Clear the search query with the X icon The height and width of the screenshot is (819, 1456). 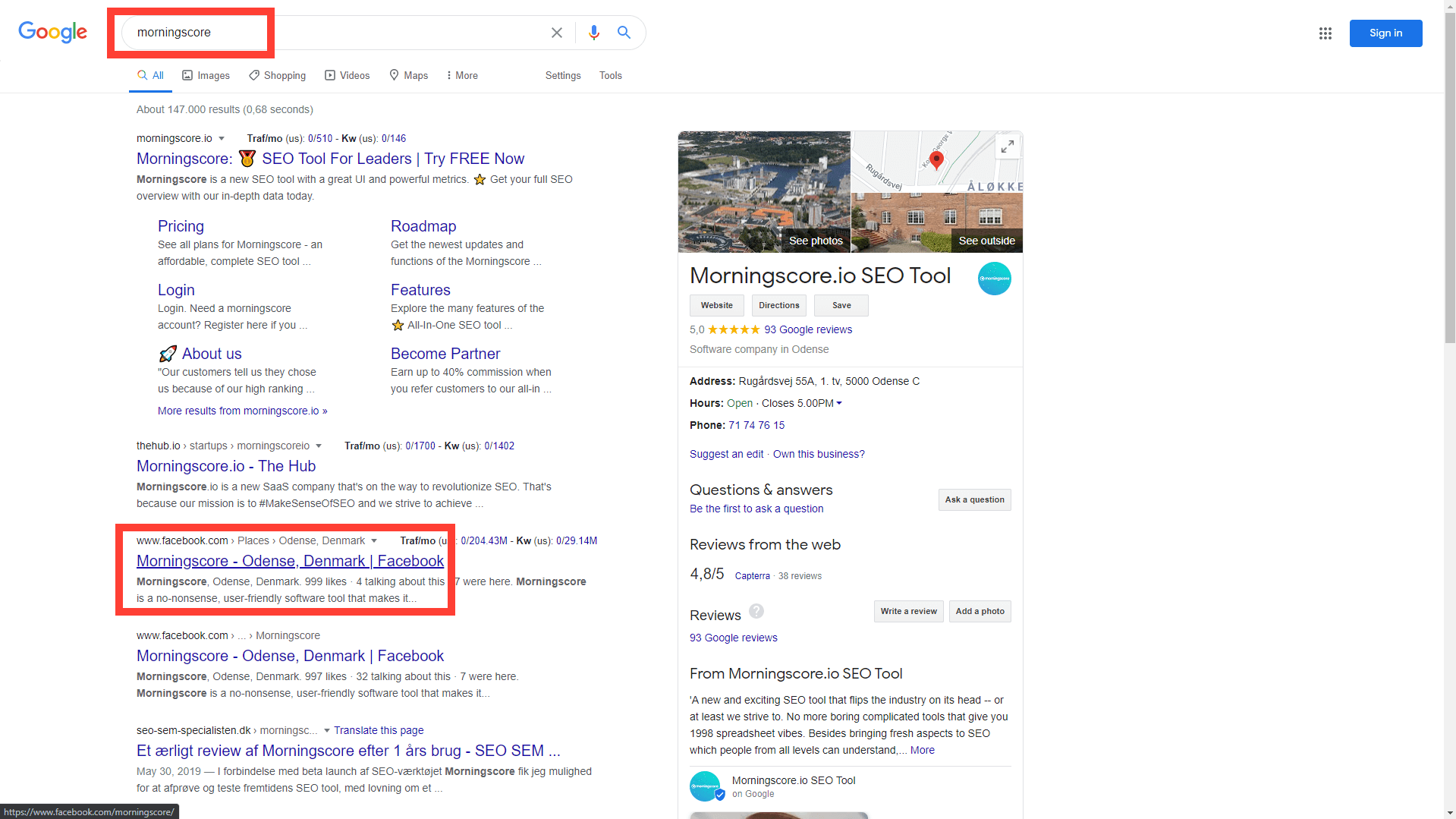(x=557, y=33)
